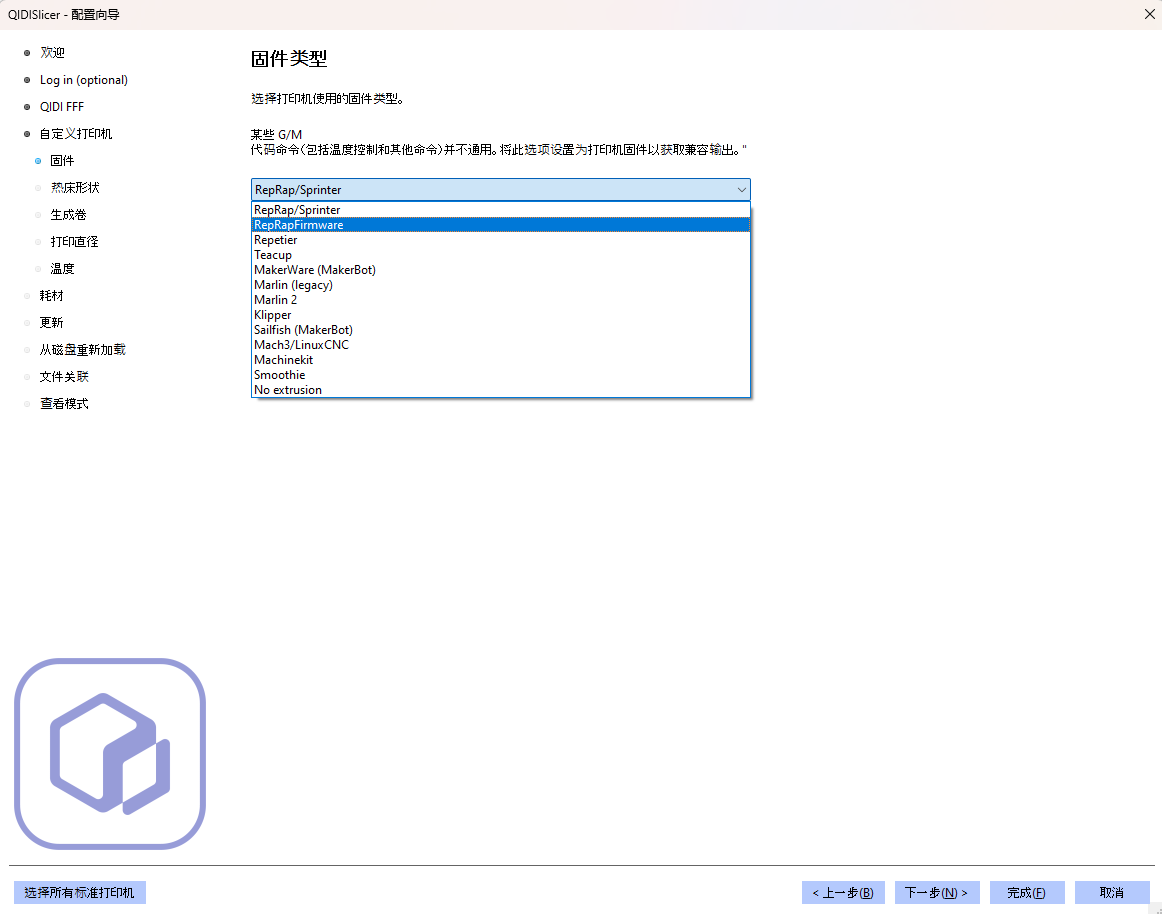Select Marlin 2 firmware
The height and width of the screenshot is (914, 1162).
(x=501, y=299)
